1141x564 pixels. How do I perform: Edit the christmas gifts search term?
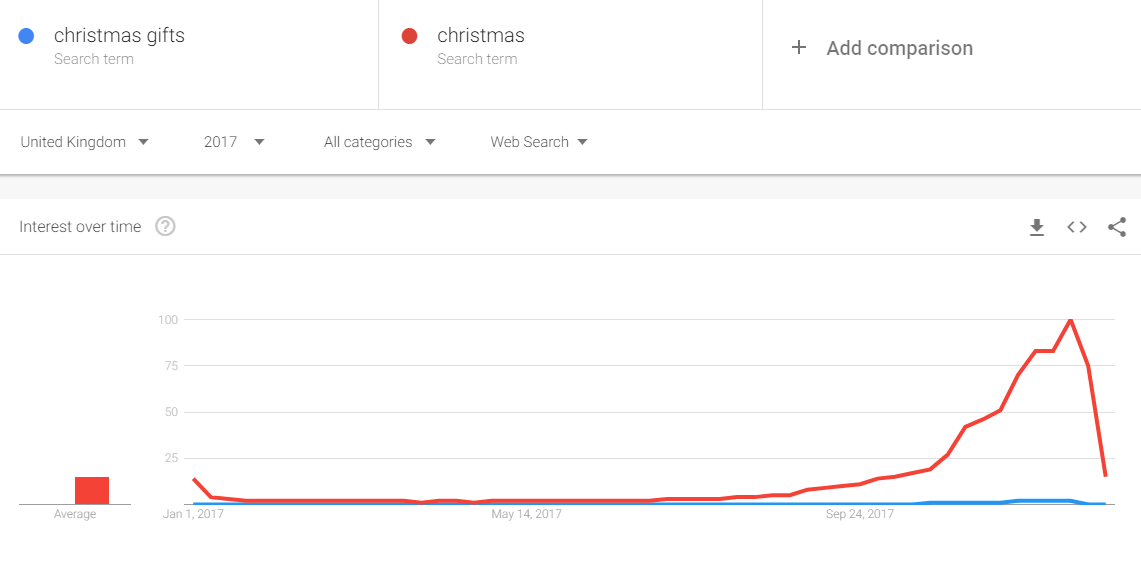119,36
